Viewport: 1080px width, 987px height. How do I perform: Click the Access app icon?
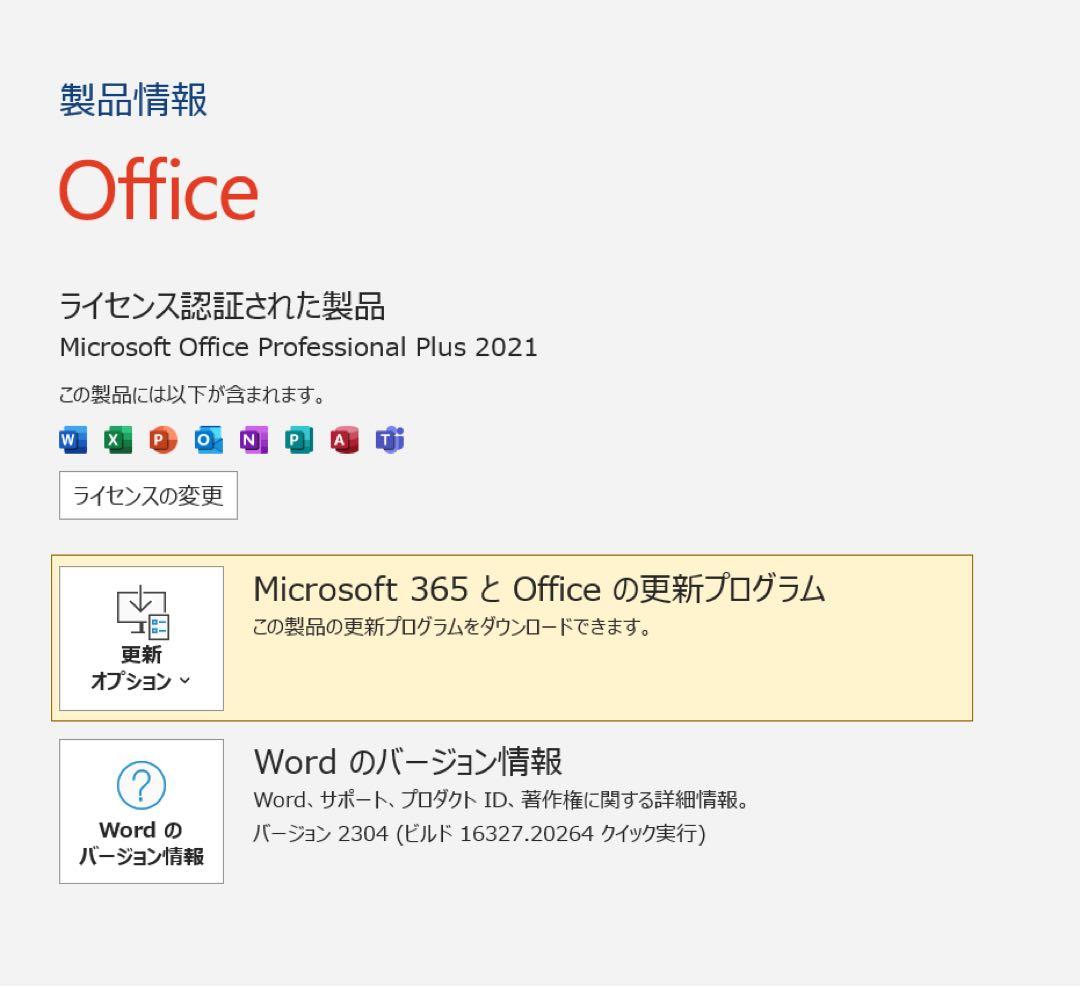click(344, 440)
